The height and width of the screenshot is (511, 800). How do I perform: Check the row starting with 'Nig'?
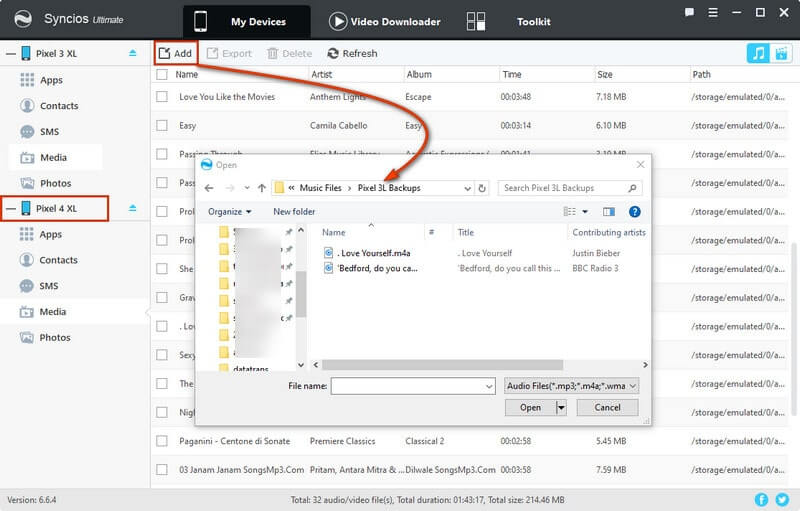tap(162, 412)
